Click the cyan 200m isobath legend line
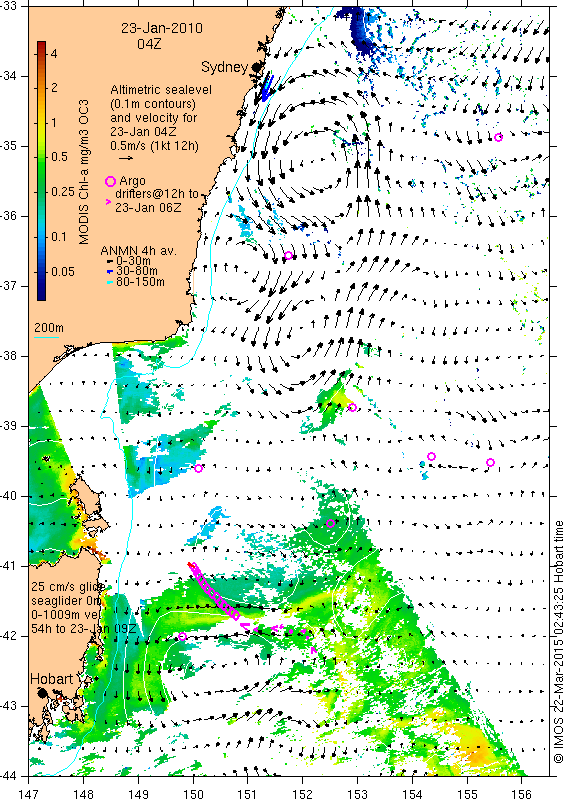Screen dimensions: 570x800 (x=46, y=336)
